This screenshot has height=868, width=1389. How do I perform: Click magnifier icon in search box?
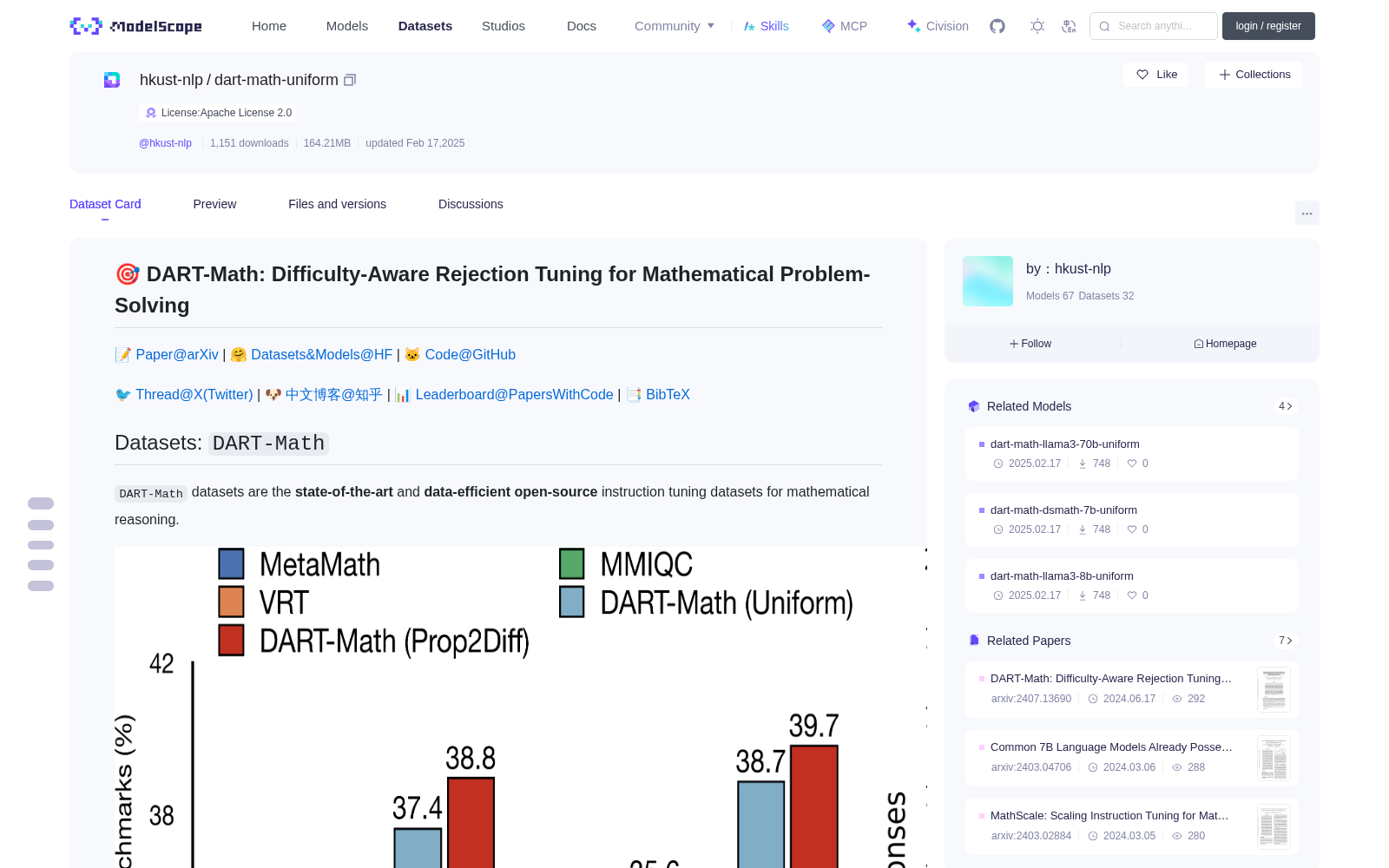click(x=1105, y=26)
